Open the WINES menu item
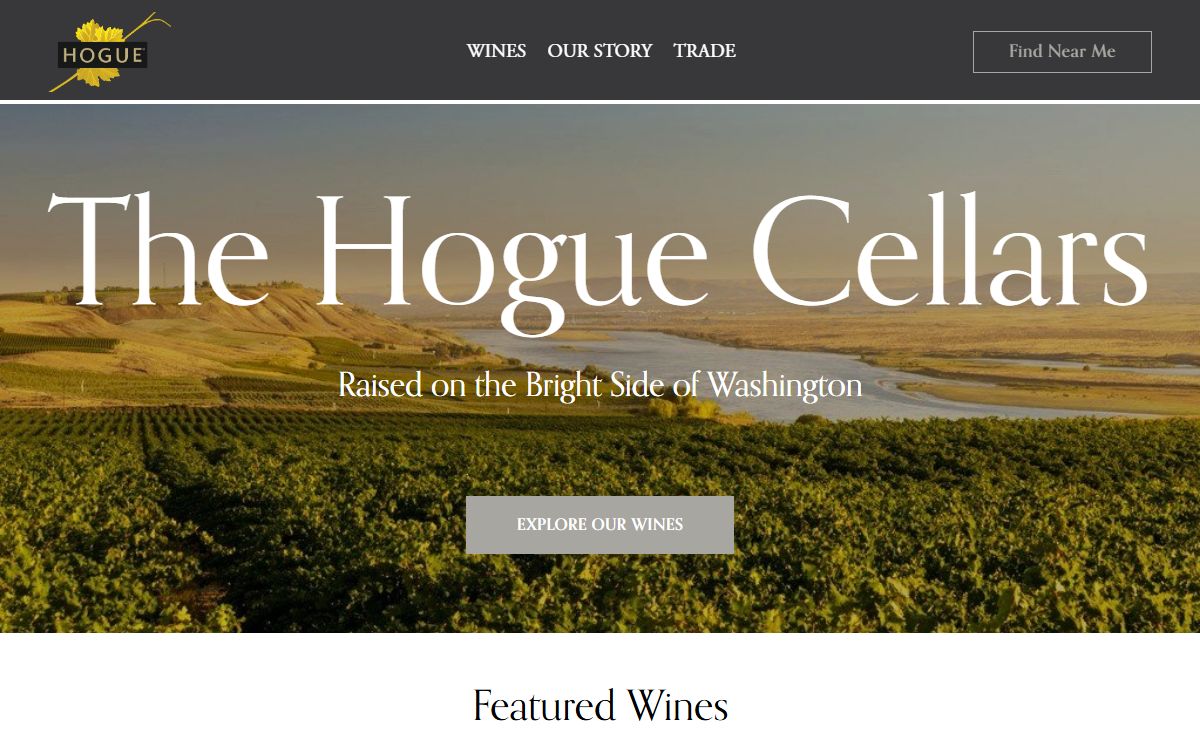This screenshot has height=740, width=1200. [x=496, y=51]
